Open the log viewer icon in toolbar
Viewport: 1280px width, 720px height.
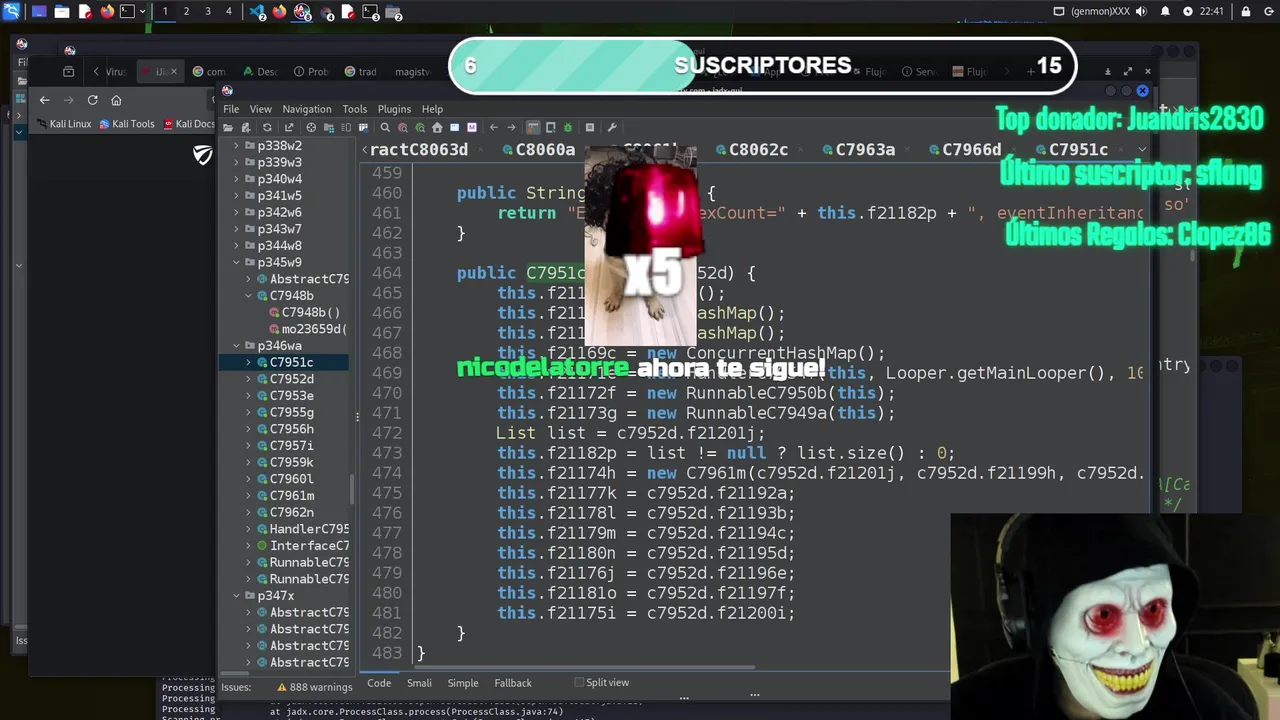[590, 127]
